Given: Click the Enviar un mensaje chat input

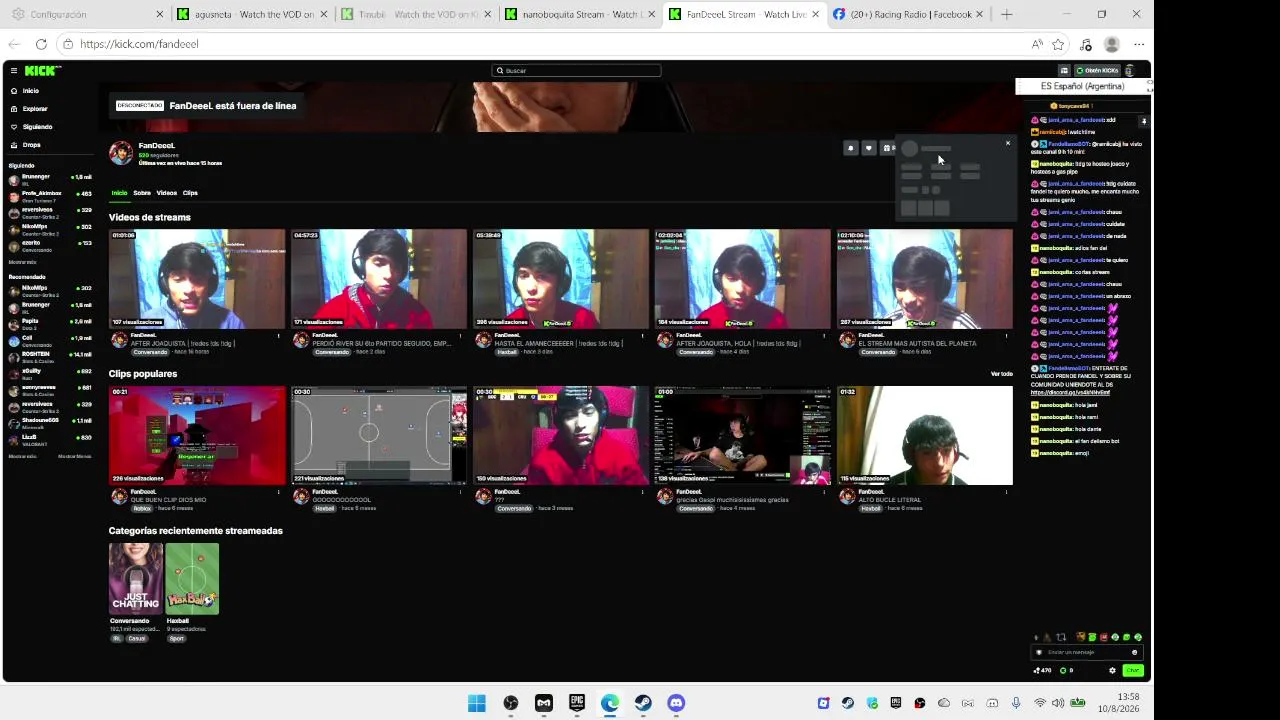Looking at the screenshot, I should click(1085, 652).
